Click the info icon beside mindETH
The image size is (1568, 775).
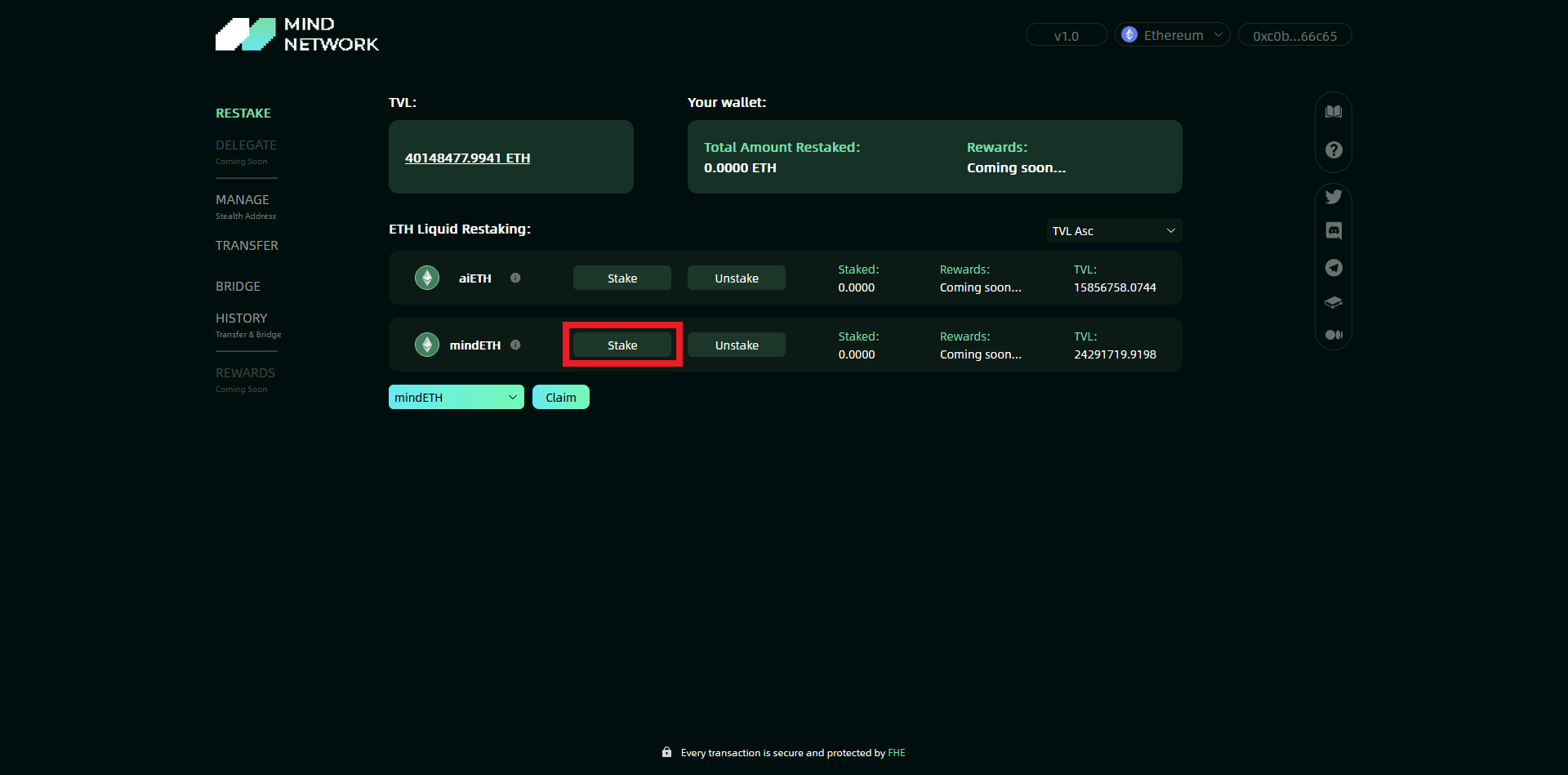pyautogui.click(x=515, y=345)
